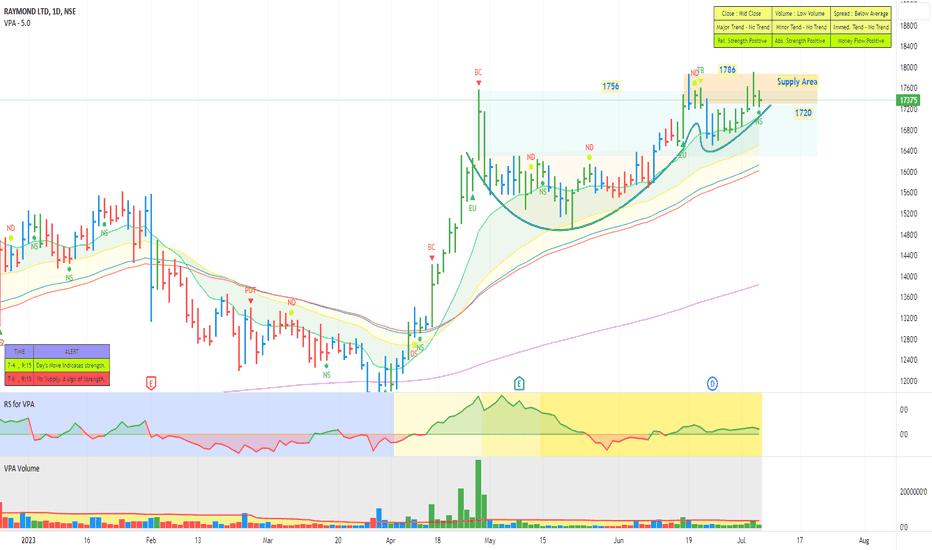Click the red PUT down-arrow signal near late February

250,301
